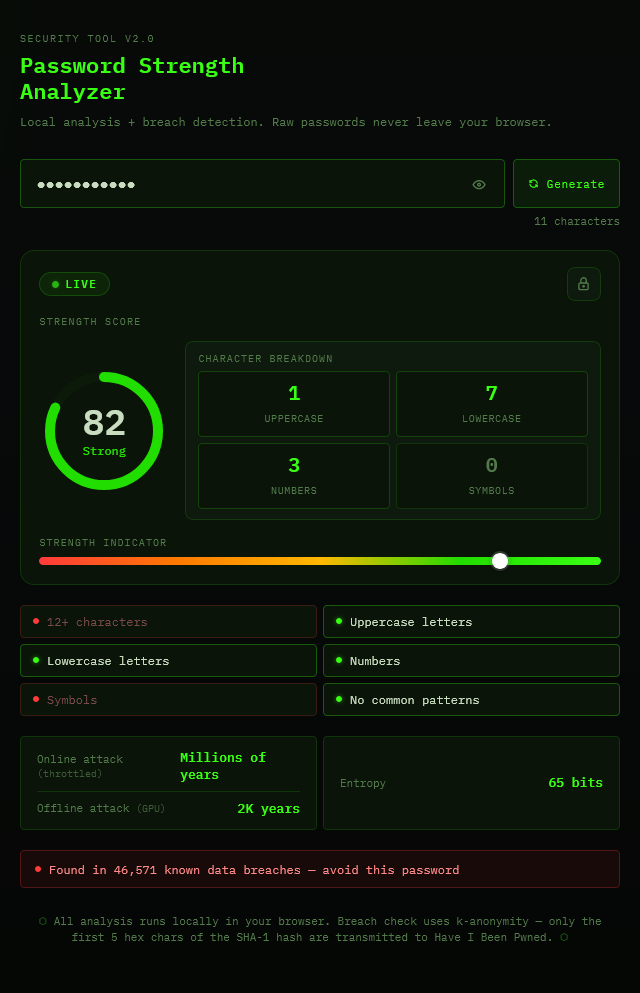The height and width of the screenshot is (993, 640).
Task: Click the LIVE status badge
Action: [74, 284]
